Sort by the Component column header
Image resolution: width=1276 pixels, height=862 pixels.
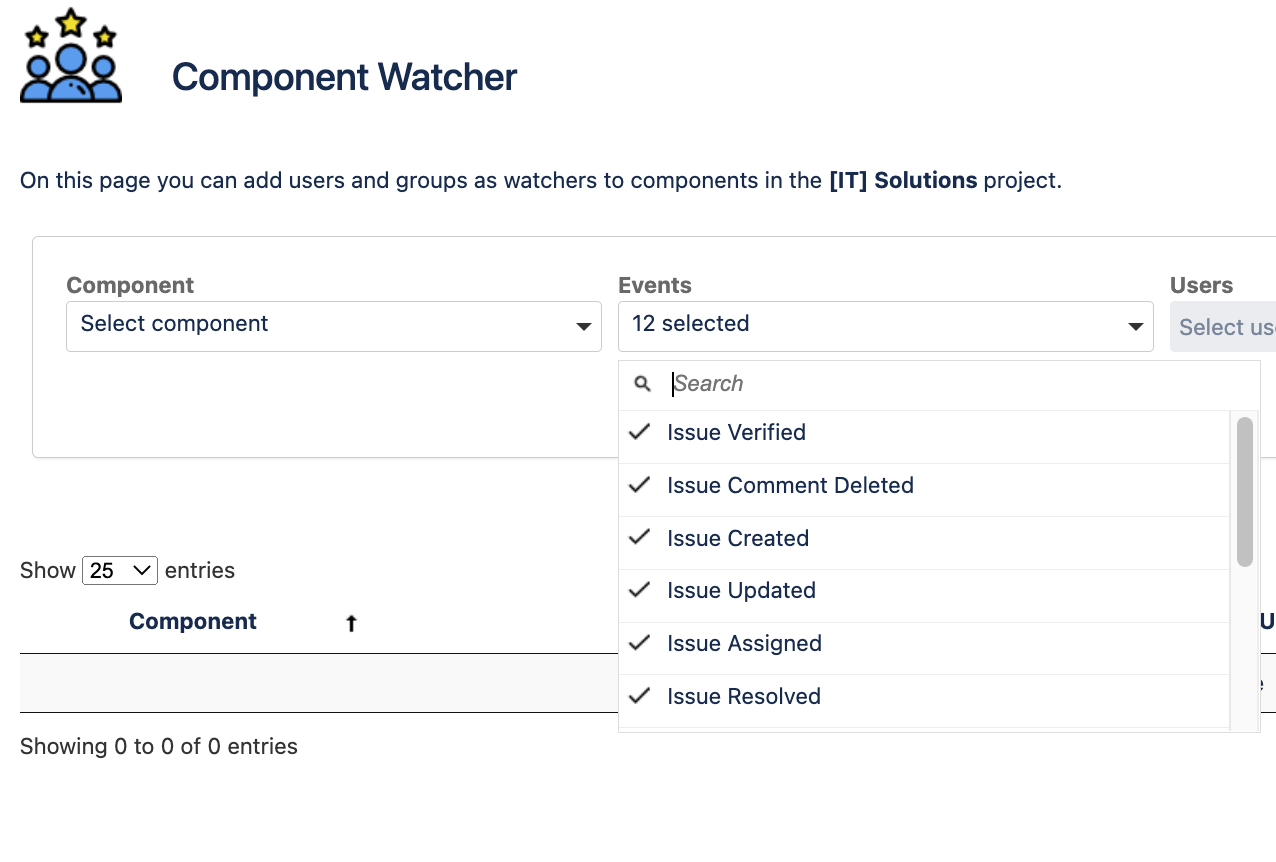[x=193, y=622]
